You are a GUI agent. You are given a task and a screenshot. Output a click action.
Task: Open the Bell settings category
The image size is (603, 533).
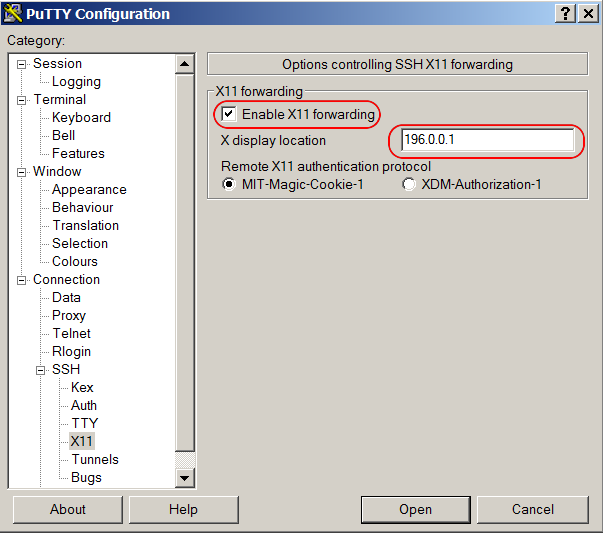tap(63, 135)
